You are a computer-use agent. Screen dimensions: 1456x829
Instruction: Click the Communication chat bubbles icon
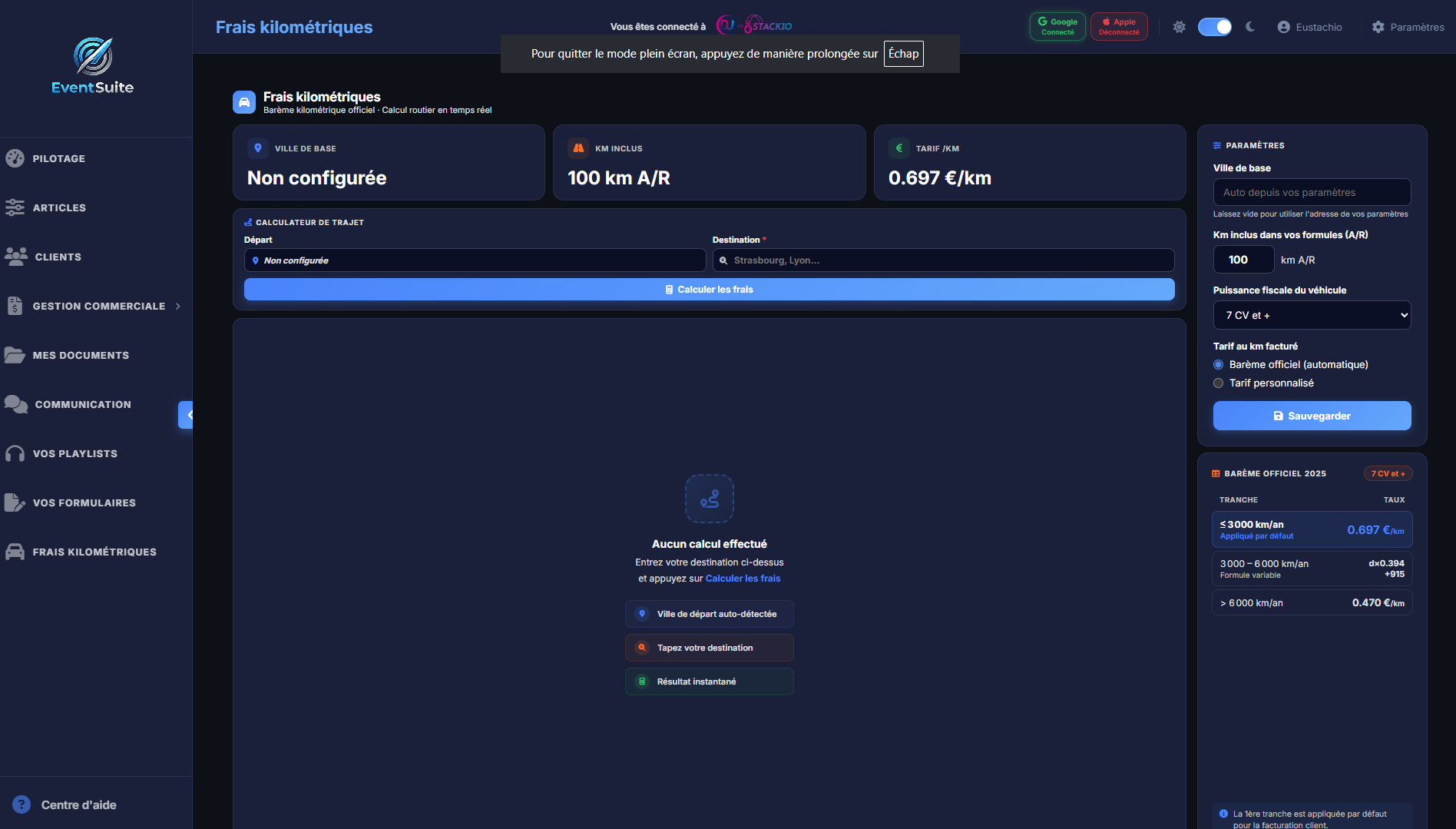pos(16,404)
